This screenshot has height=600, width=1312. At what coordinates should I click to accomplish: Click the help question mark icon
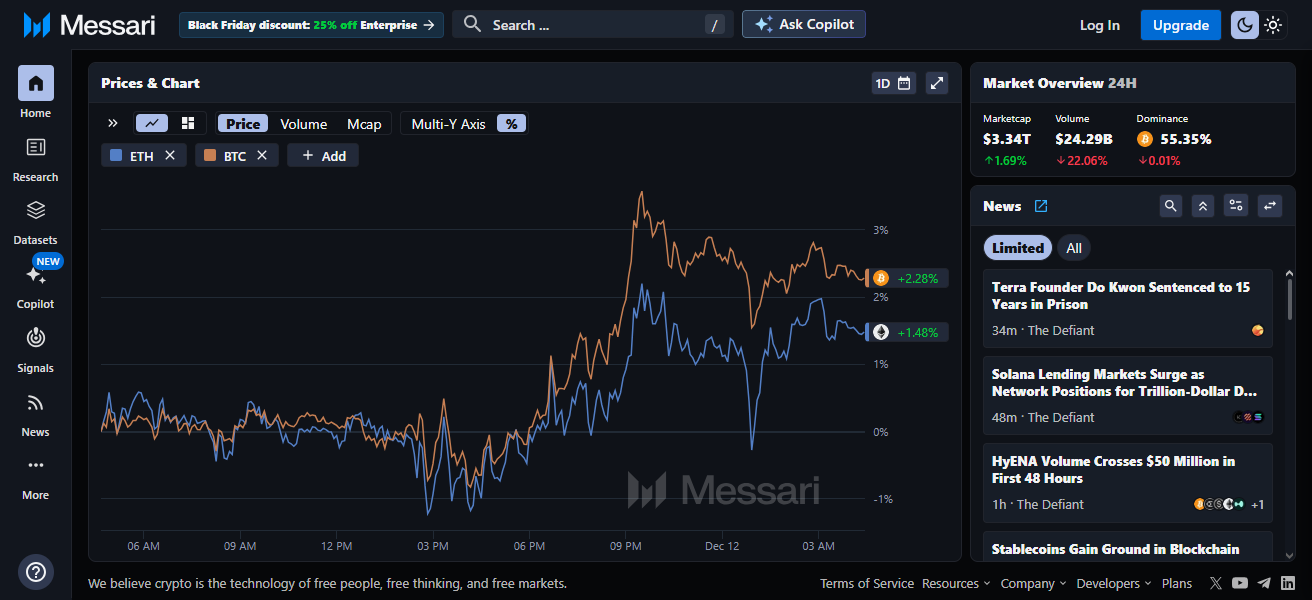pyautogui.click(x=35, y=572)
